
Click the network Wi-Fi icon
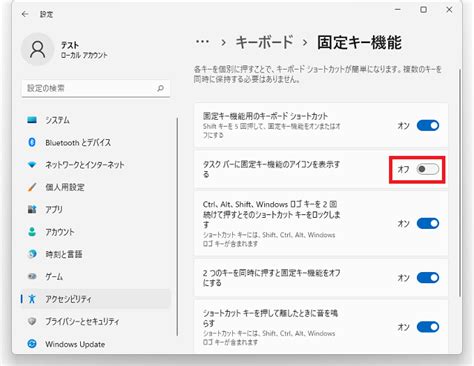click(32, 165)
